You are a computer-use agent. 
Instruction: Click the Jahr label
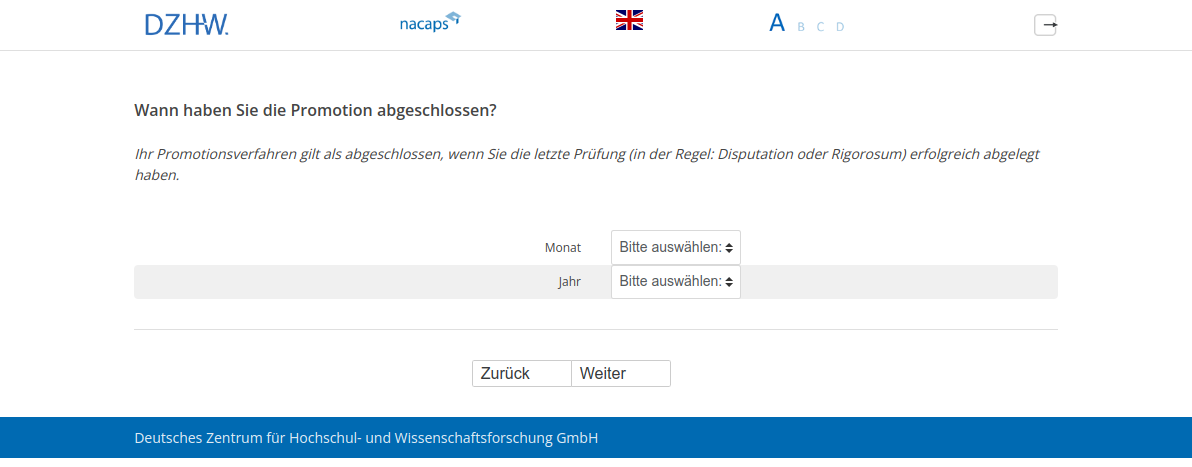[x=569, y=282]
